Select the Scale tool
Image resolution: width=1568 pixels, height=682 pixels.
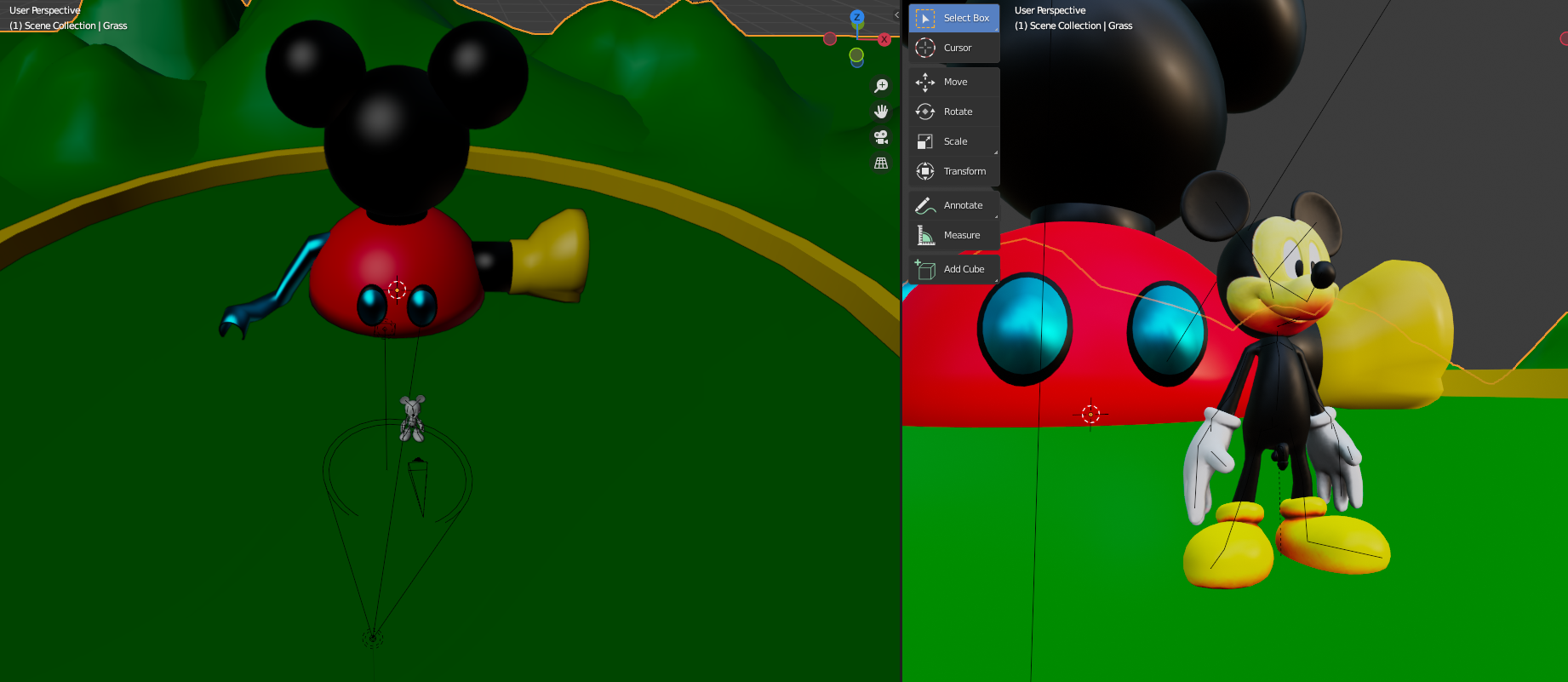953,141
